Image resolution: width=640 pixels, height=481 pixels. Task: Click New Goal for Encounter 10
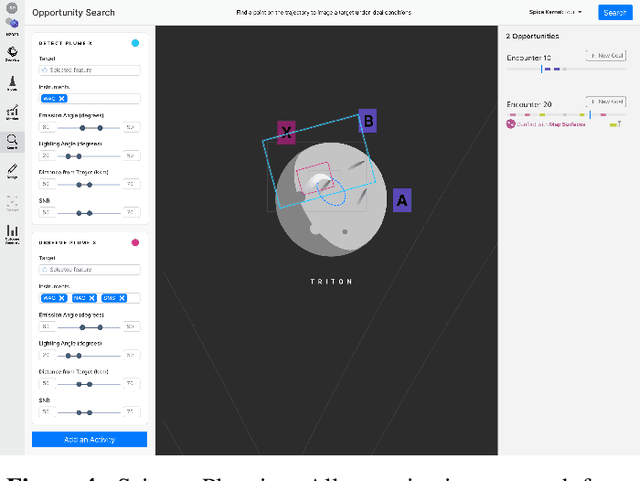[606, 56]
